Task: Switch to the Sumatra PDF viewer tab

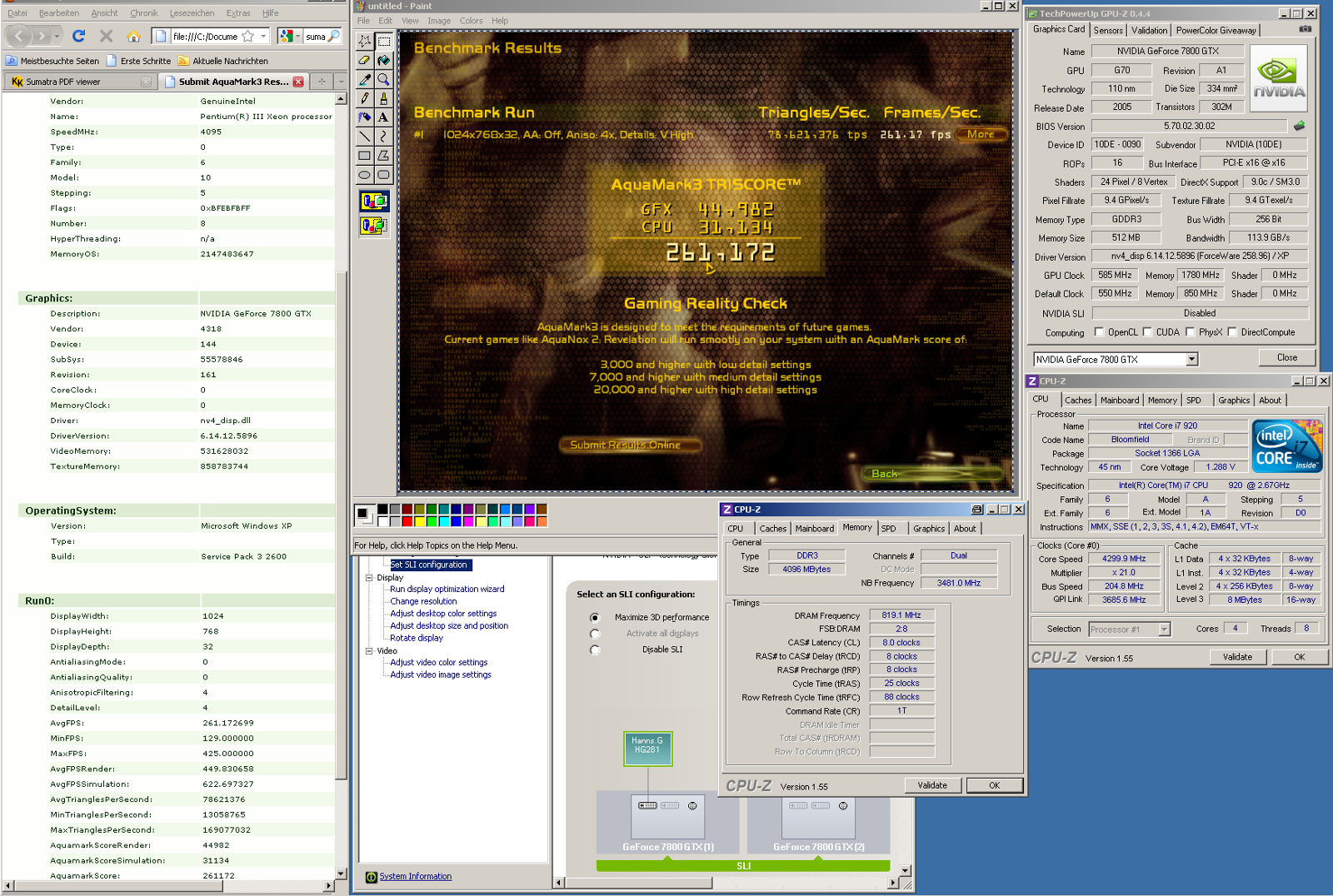Action: point(81,82)
